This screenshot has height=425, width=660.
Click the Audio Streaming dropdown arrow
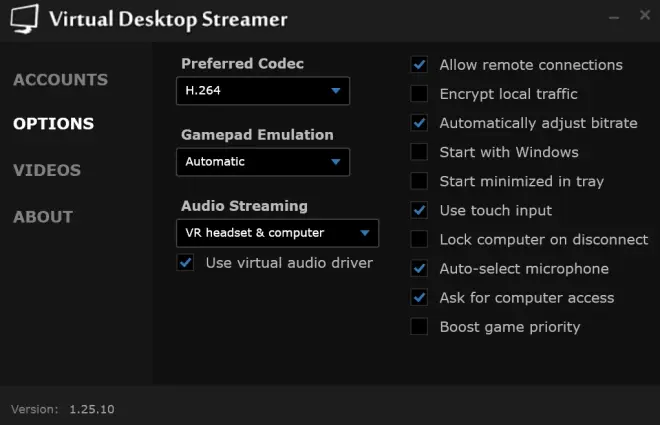pyautogui.click(x=365, y=233)
